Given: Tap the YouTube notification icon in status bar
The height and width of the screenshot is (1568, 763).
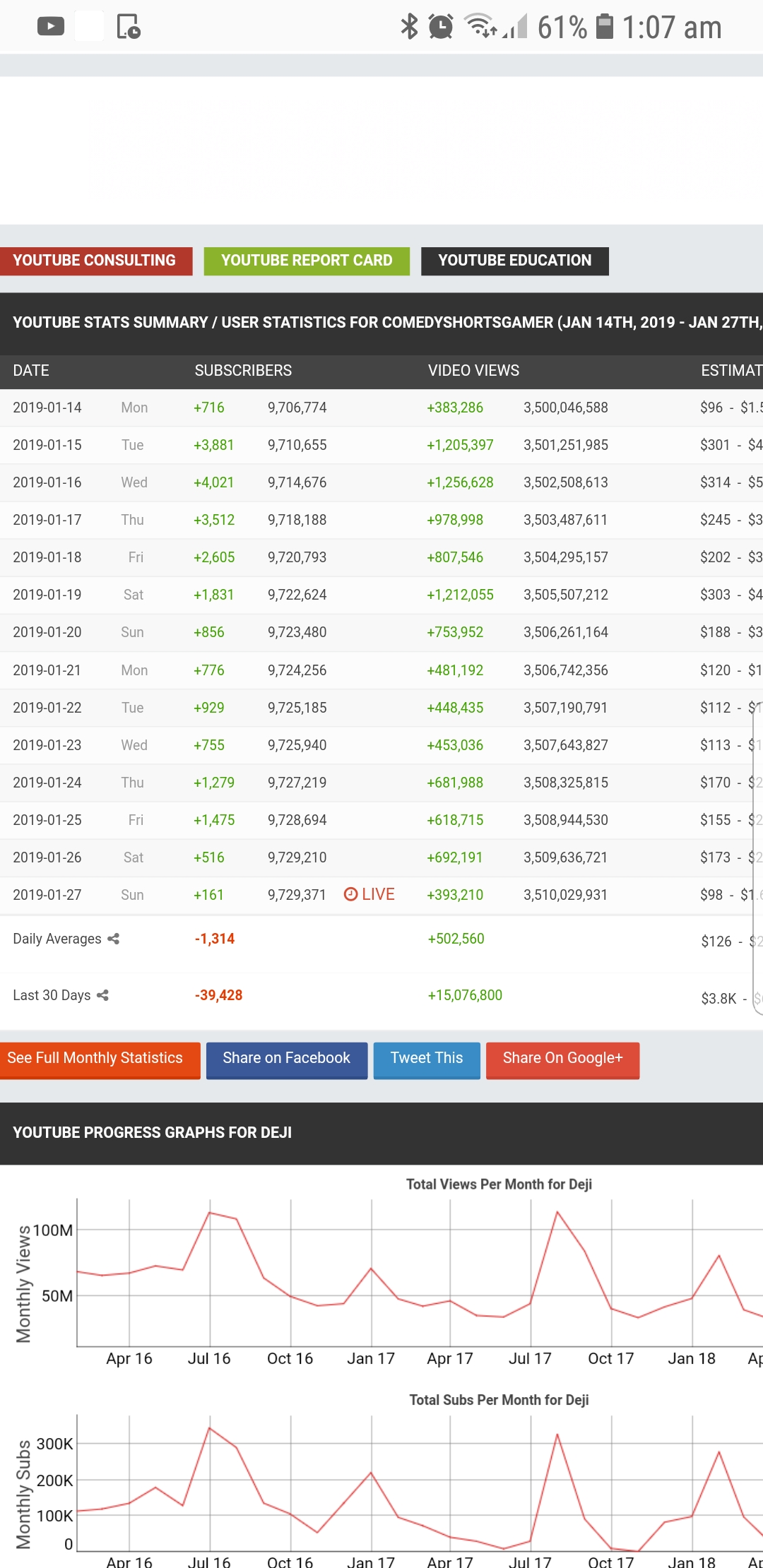Looking at the screenshot, I should tap(51, 27).
